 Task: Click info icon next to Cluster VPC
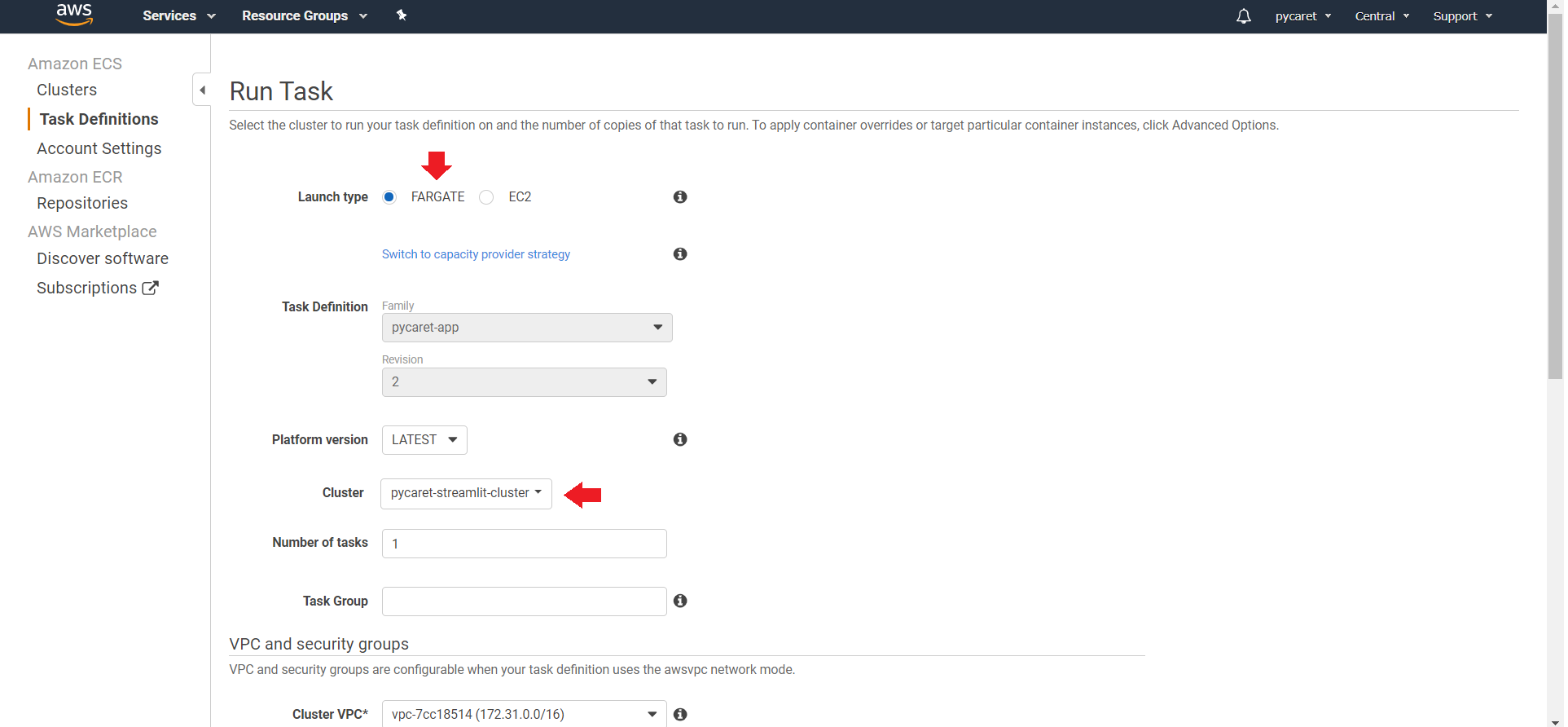[x=680, y=715]
